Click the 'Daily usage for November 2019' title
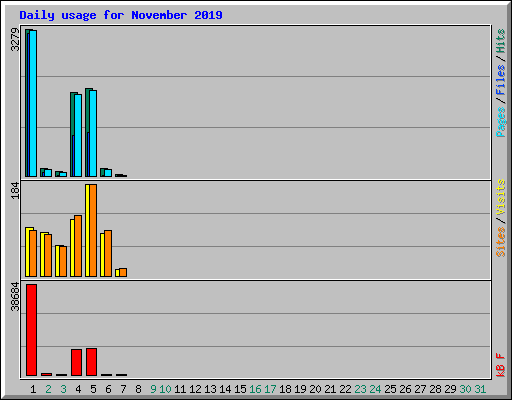The width and height of the screenshot is (512, 400). (x=121, y=15)
